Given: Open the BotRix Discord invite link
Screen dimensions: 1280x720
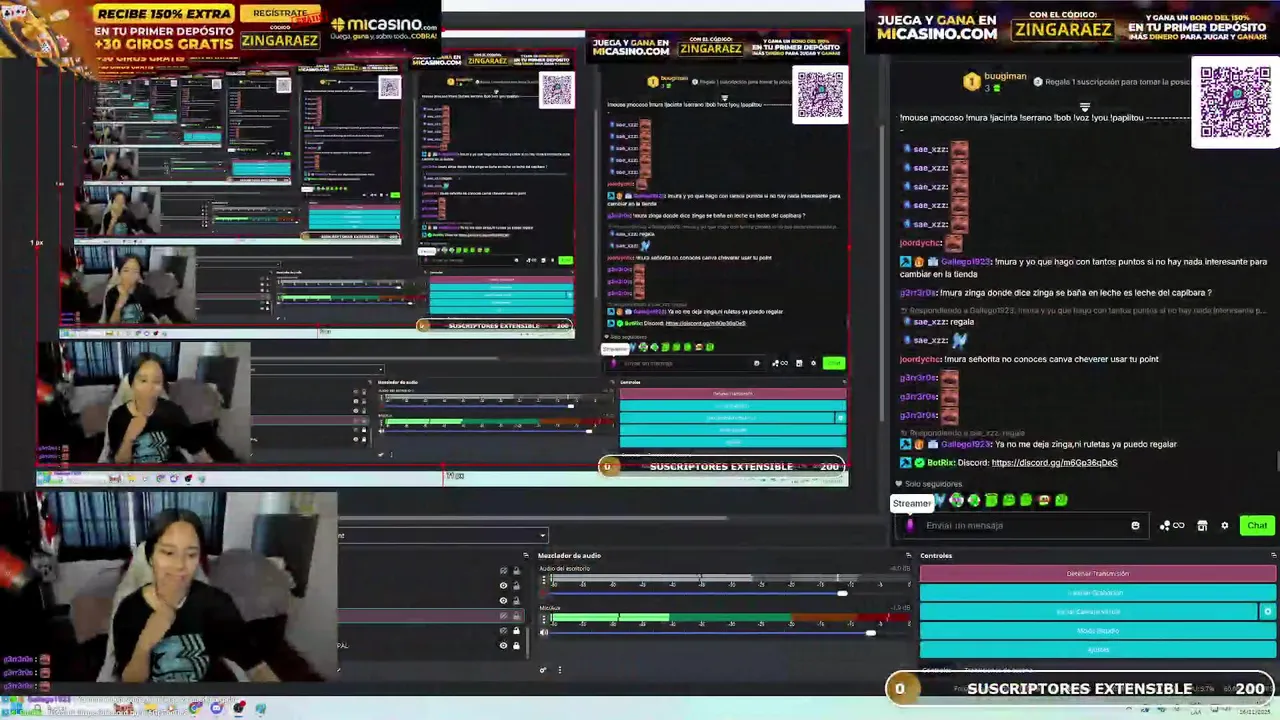Looking at the screenshot, I should [x=1054, y=463].
